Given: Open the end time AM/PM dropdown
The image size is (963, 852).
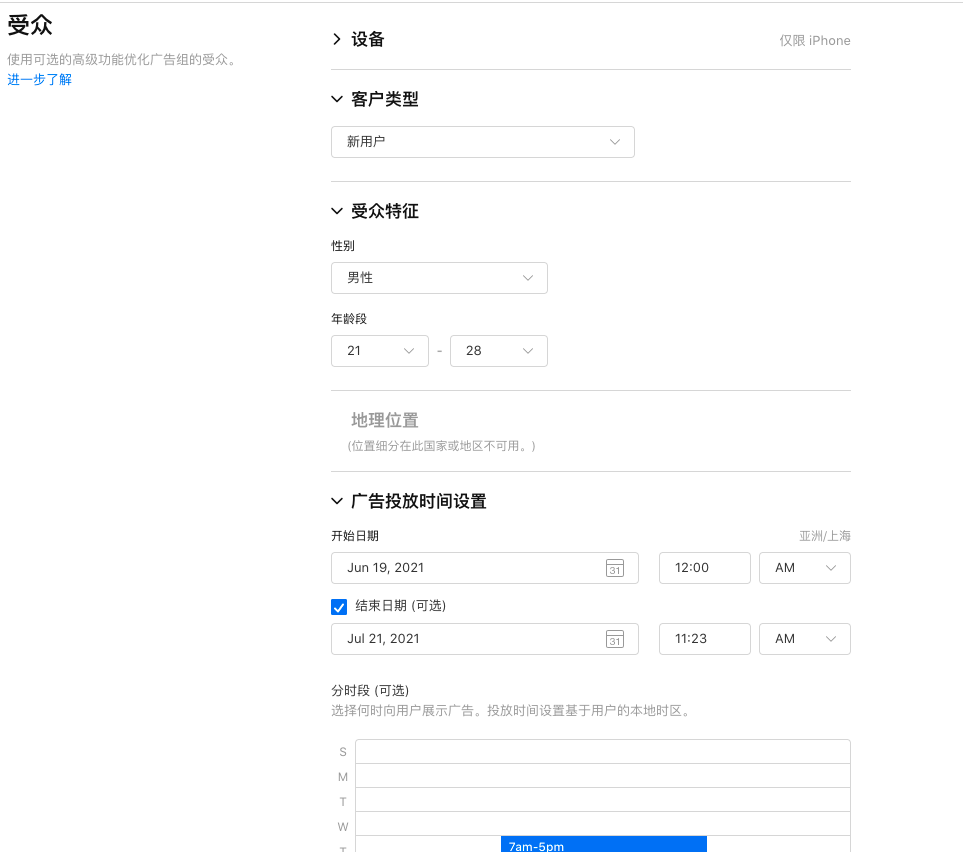Looking at the screenshot, I should (805, 639).
